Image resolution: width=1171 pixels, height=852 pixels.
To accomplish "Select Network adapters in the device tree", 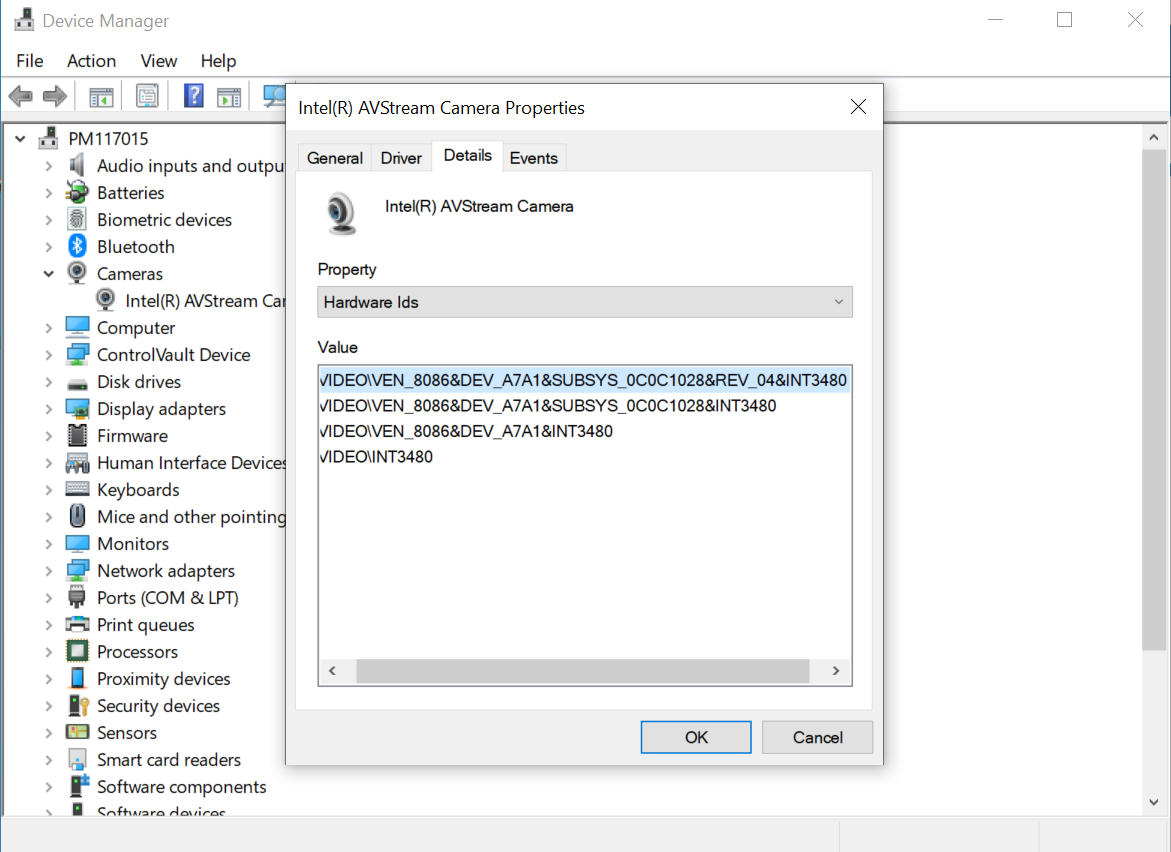I will [x=165, y=571].
